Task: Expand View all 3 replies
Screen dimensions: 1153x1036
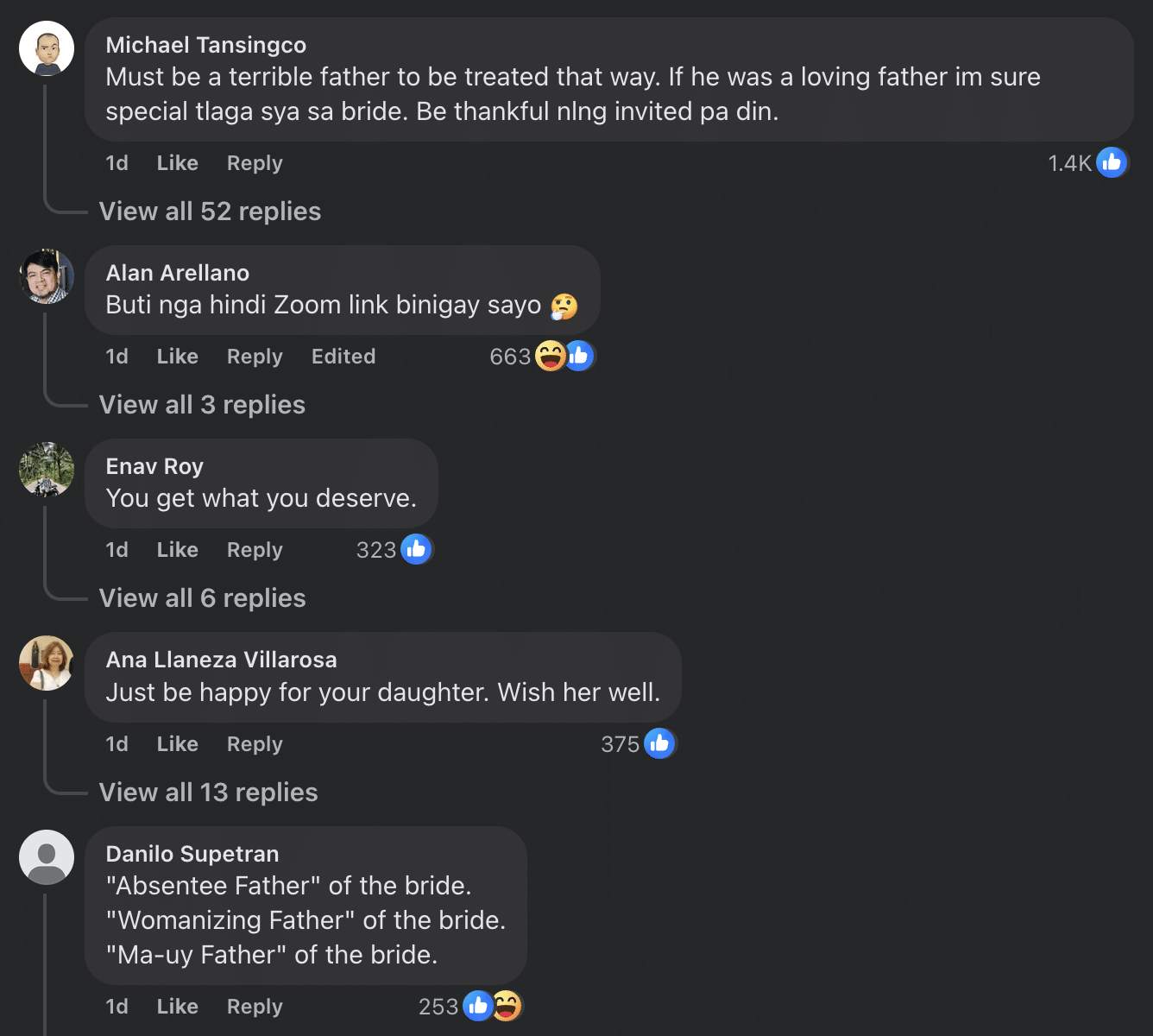Action: point(202,405)
